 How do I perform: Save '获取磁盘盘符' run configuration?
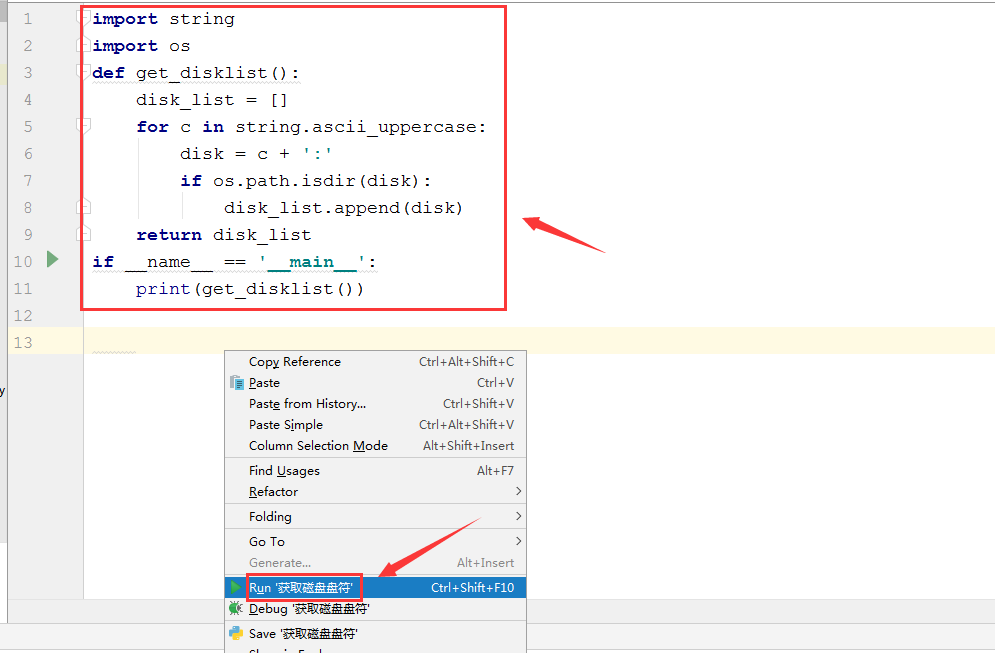tap(375, 633)
